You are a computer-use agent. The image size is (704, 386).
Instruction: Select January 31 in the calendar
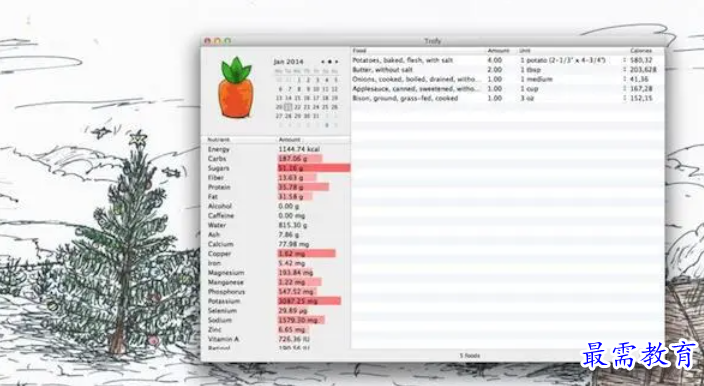coord(316,116)
